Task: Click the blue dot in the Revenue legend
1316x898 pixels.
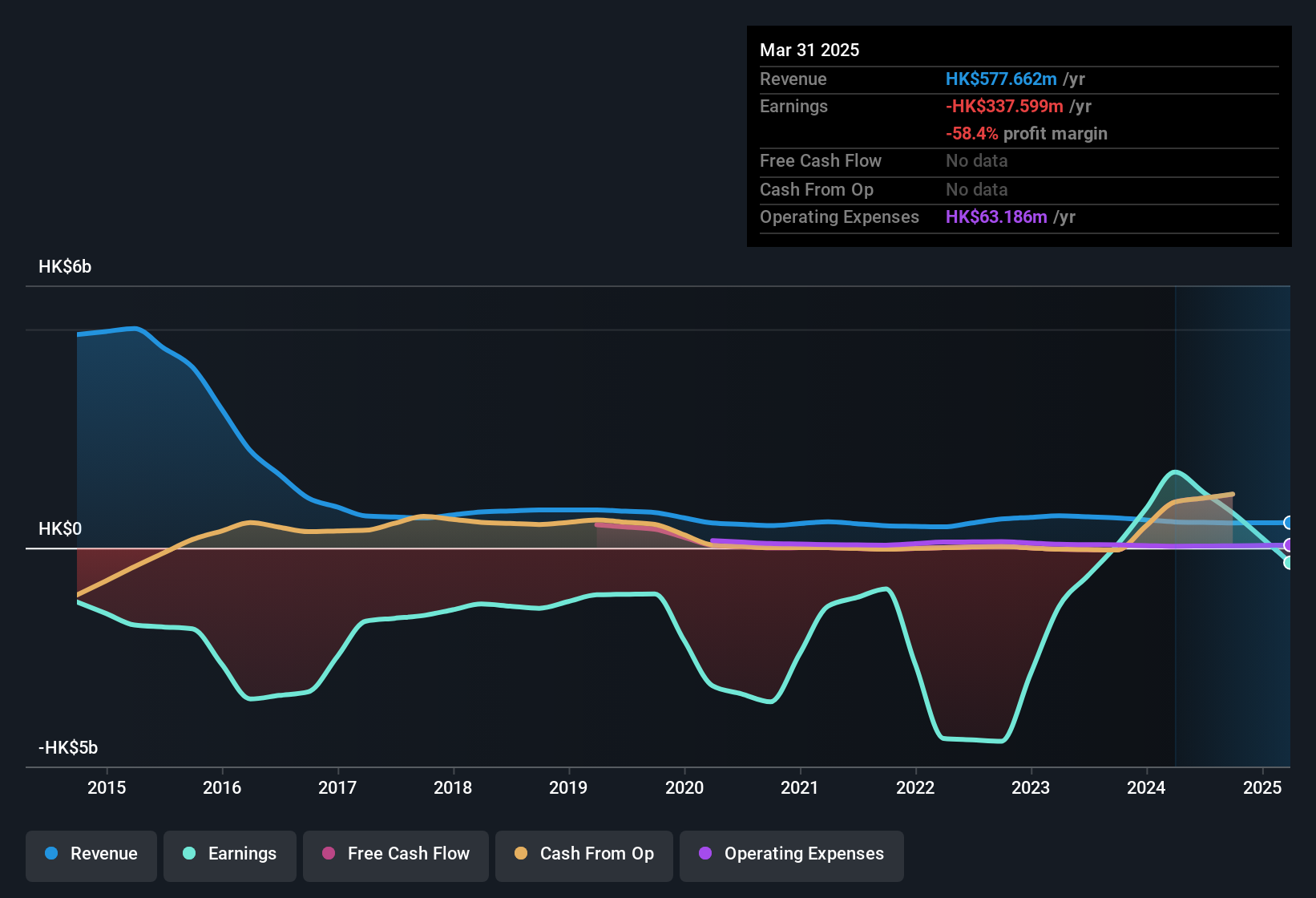Action: coord(51,853)
